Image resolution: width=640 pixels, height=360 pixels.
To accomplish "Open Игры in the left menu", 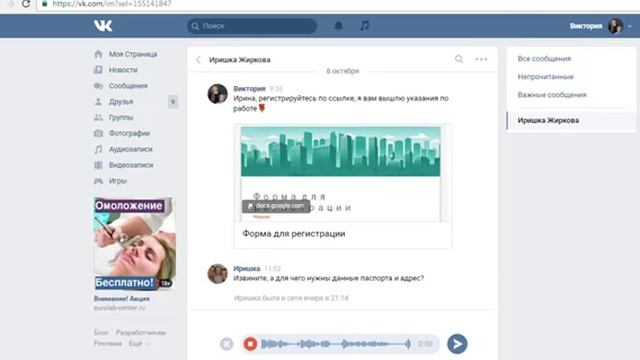I will pyautogui.click(x=118, y=181).
